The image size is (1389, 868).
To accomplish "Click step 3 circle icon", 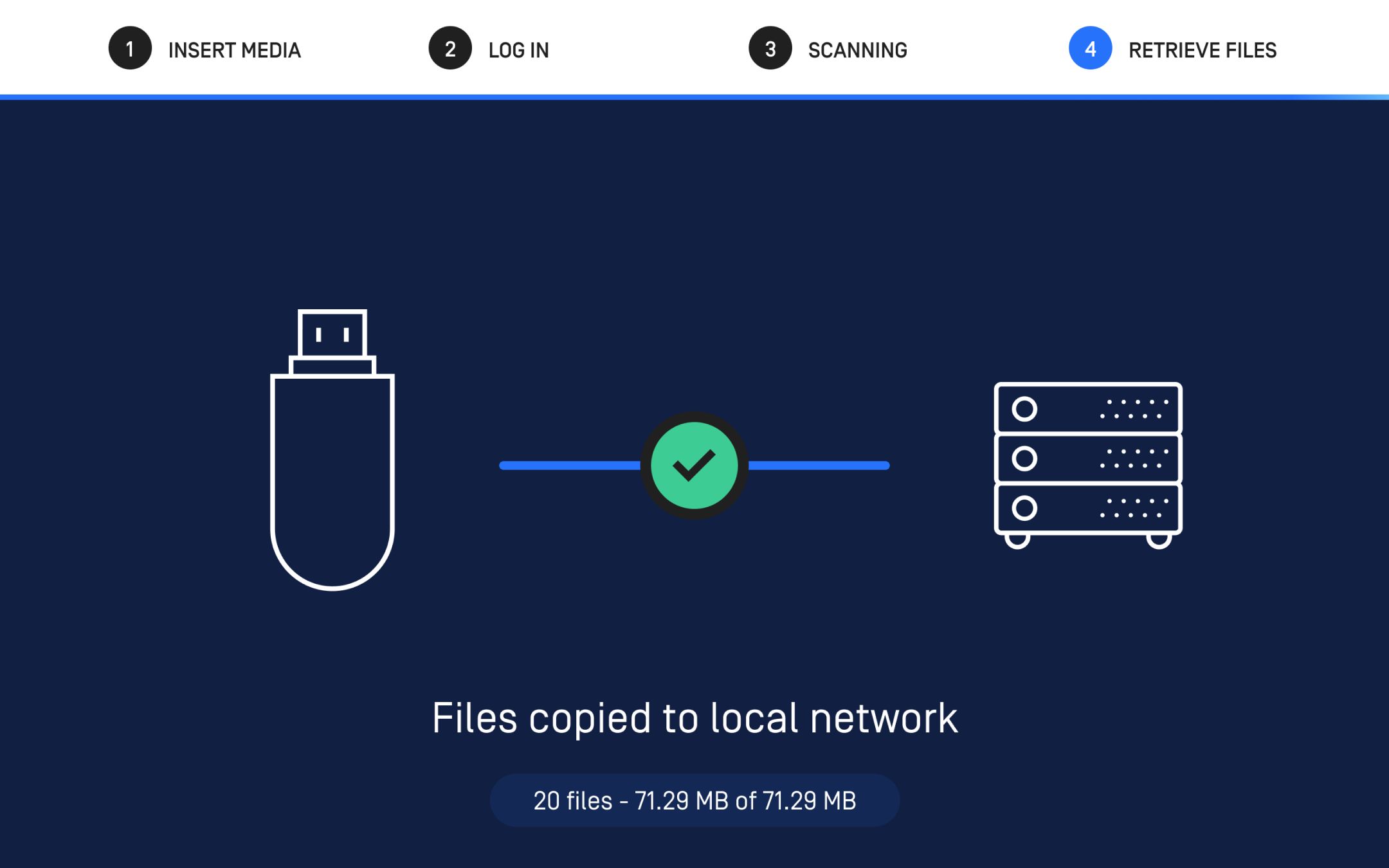I will (x=770, y=48).
